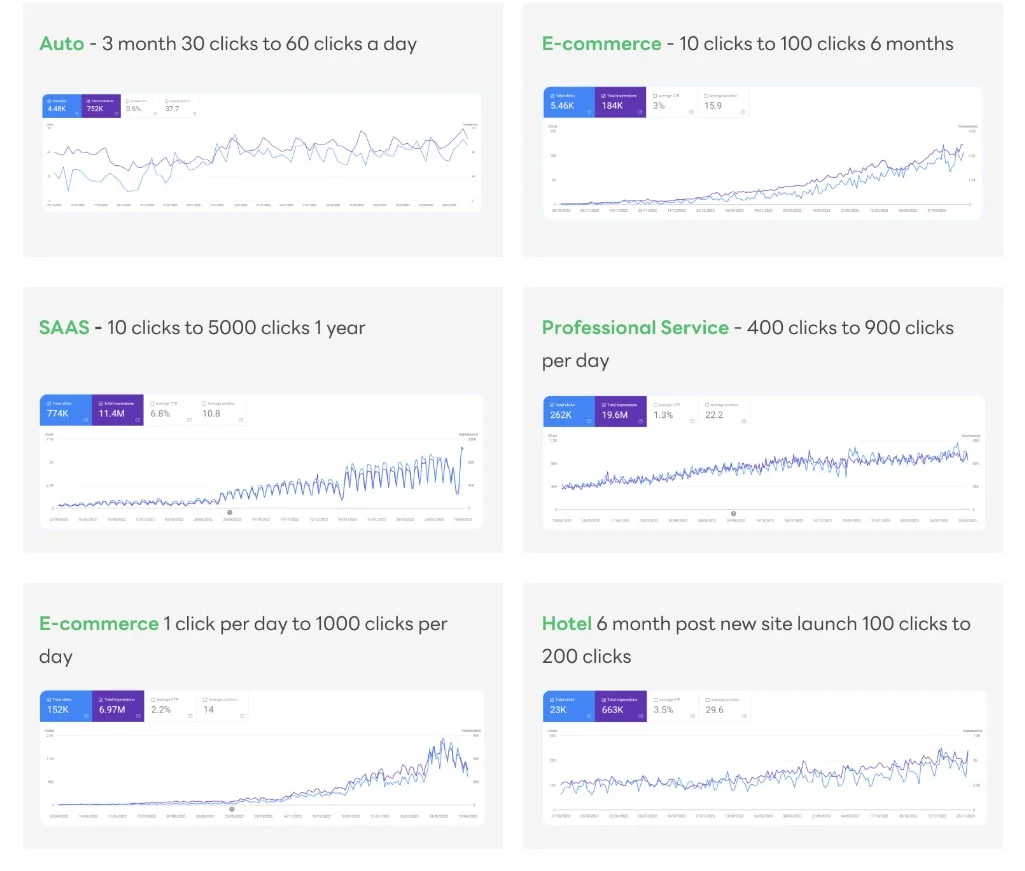
Task: Click help icon on 774K Total clicks card
Action: tap(85, 420)
